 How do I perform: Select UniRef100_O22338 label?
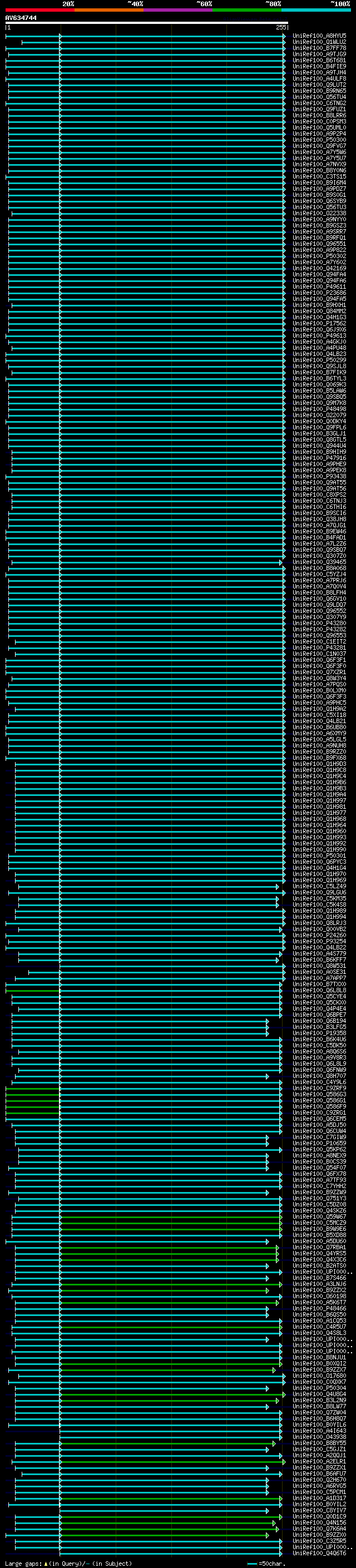point(319,213)
